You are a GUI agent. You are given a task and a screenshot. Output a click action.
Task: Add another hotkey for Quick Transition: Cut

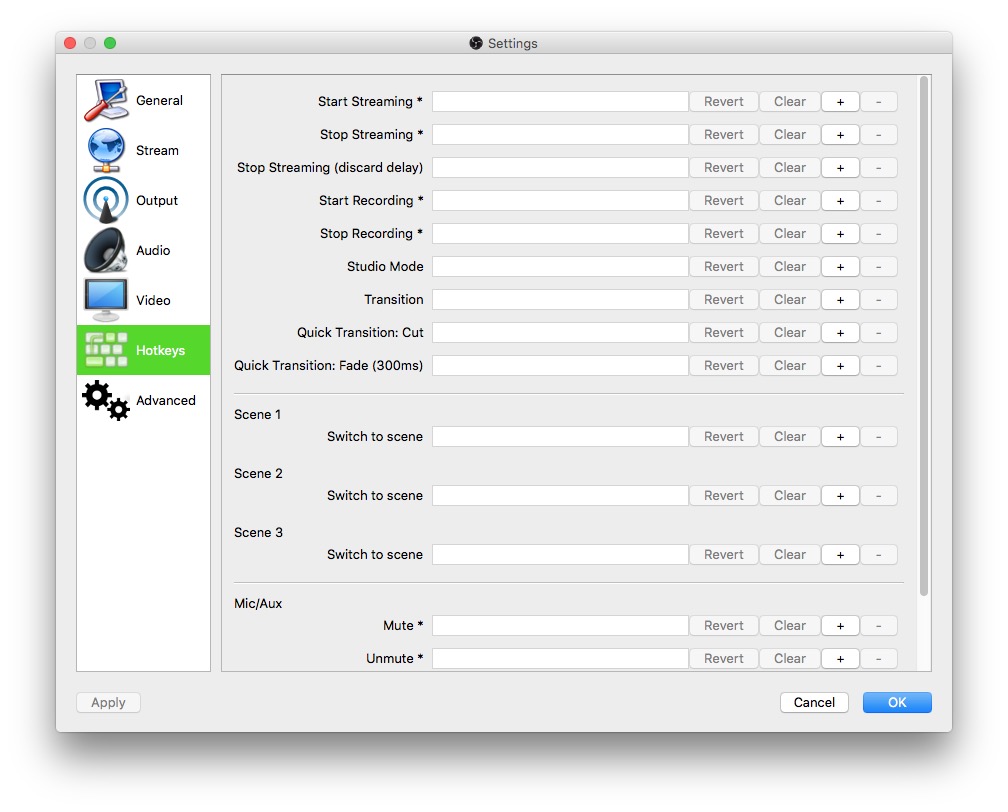pyautogui.click(x=840, y=332)
